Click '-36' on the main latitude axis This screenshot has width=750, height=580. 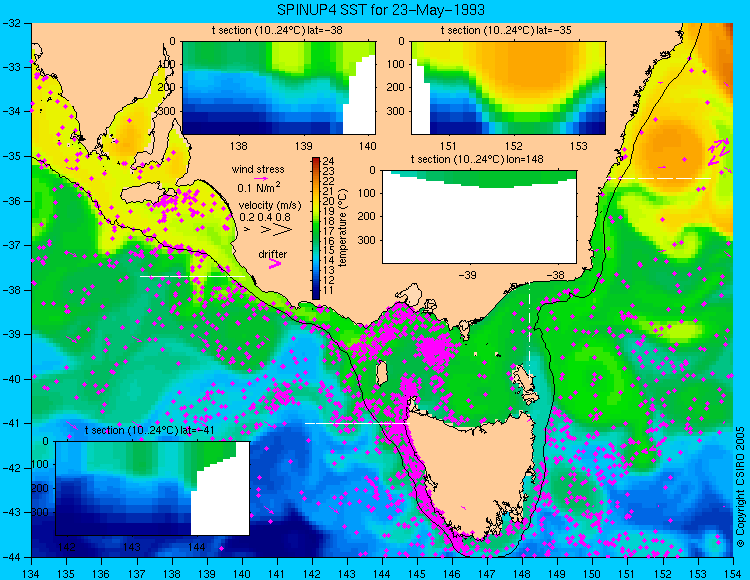[11, 201]
